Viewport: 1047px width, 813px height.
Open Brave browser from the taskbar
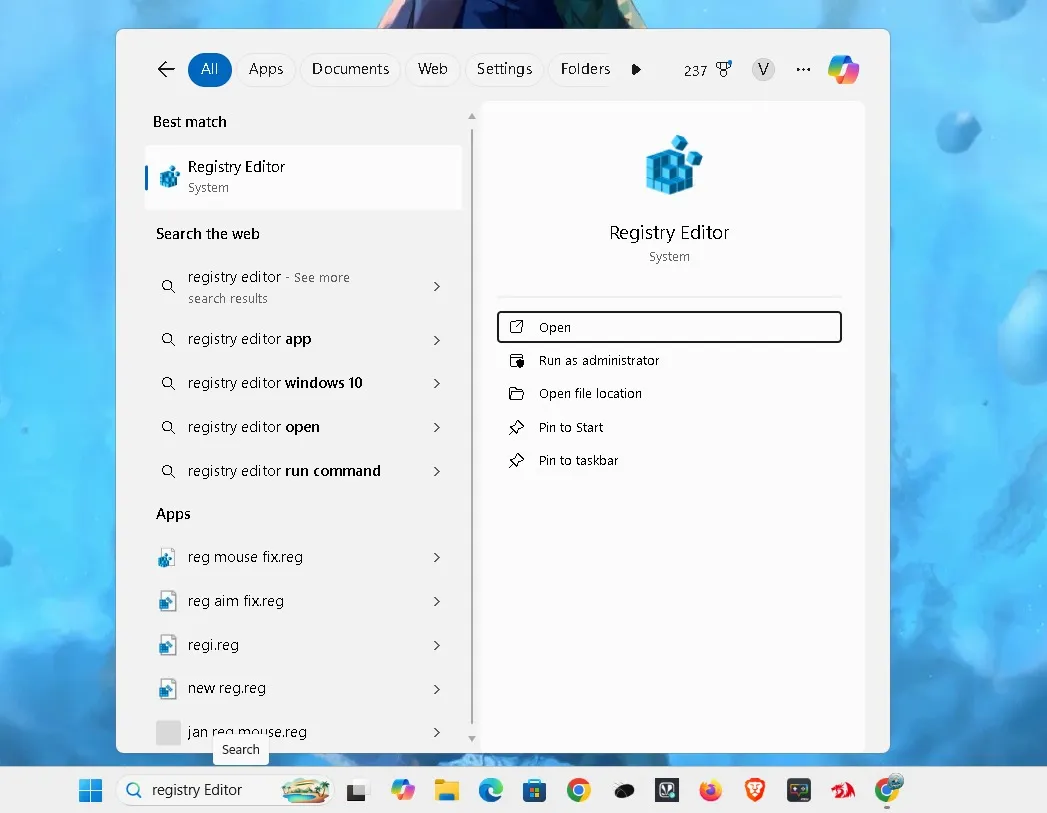tap(754, 790)
